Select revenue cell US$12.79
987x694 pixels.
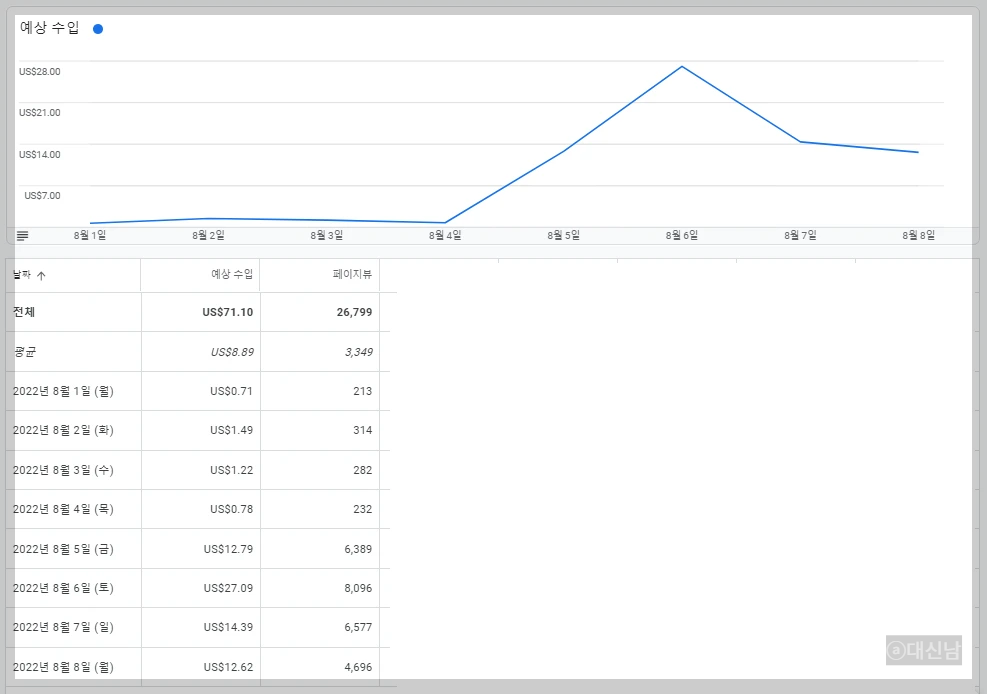point(228,549)
